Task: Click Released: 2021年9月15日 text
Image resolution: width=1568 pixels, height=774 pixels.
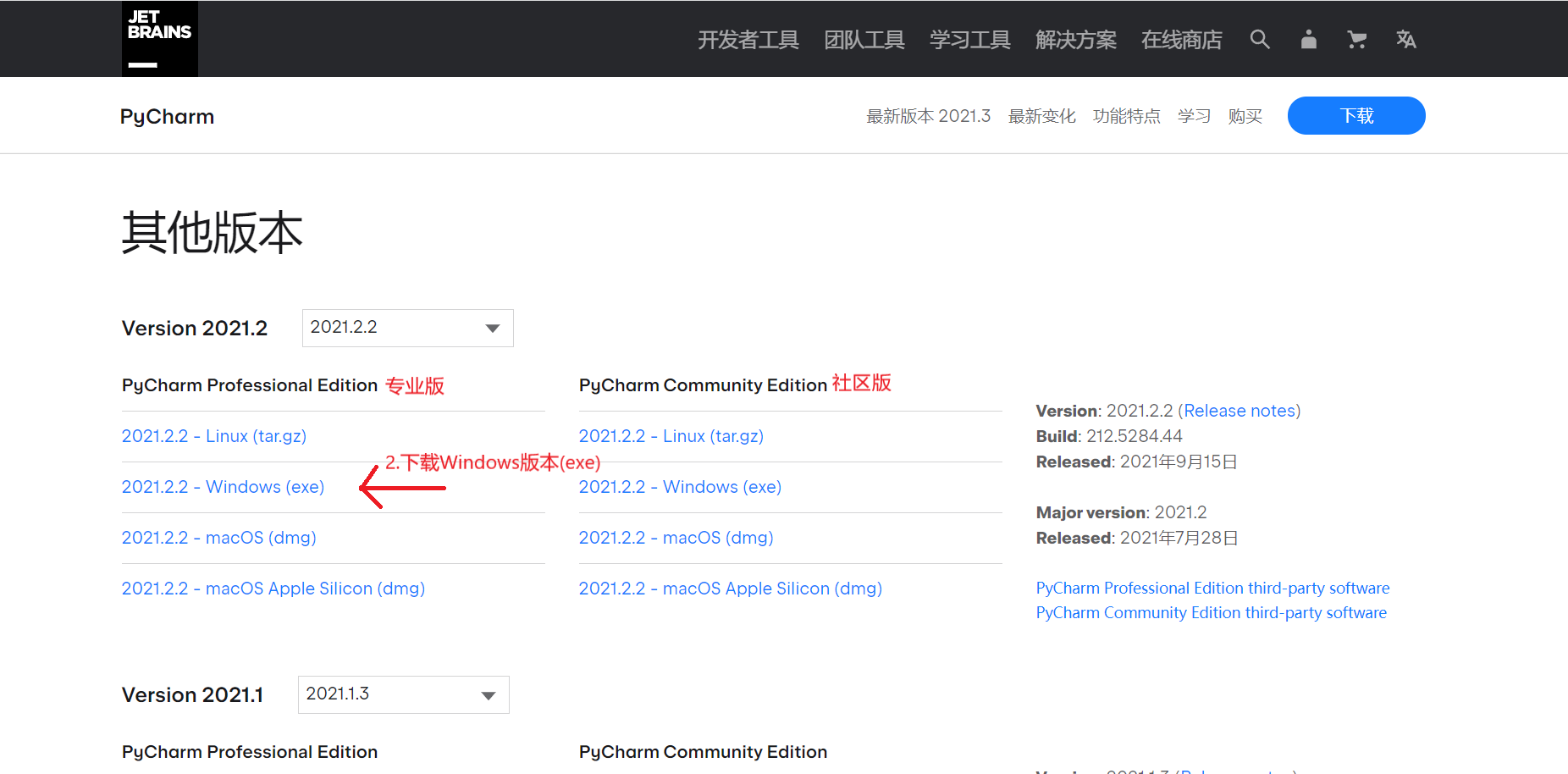Action: coord(1137,462)
